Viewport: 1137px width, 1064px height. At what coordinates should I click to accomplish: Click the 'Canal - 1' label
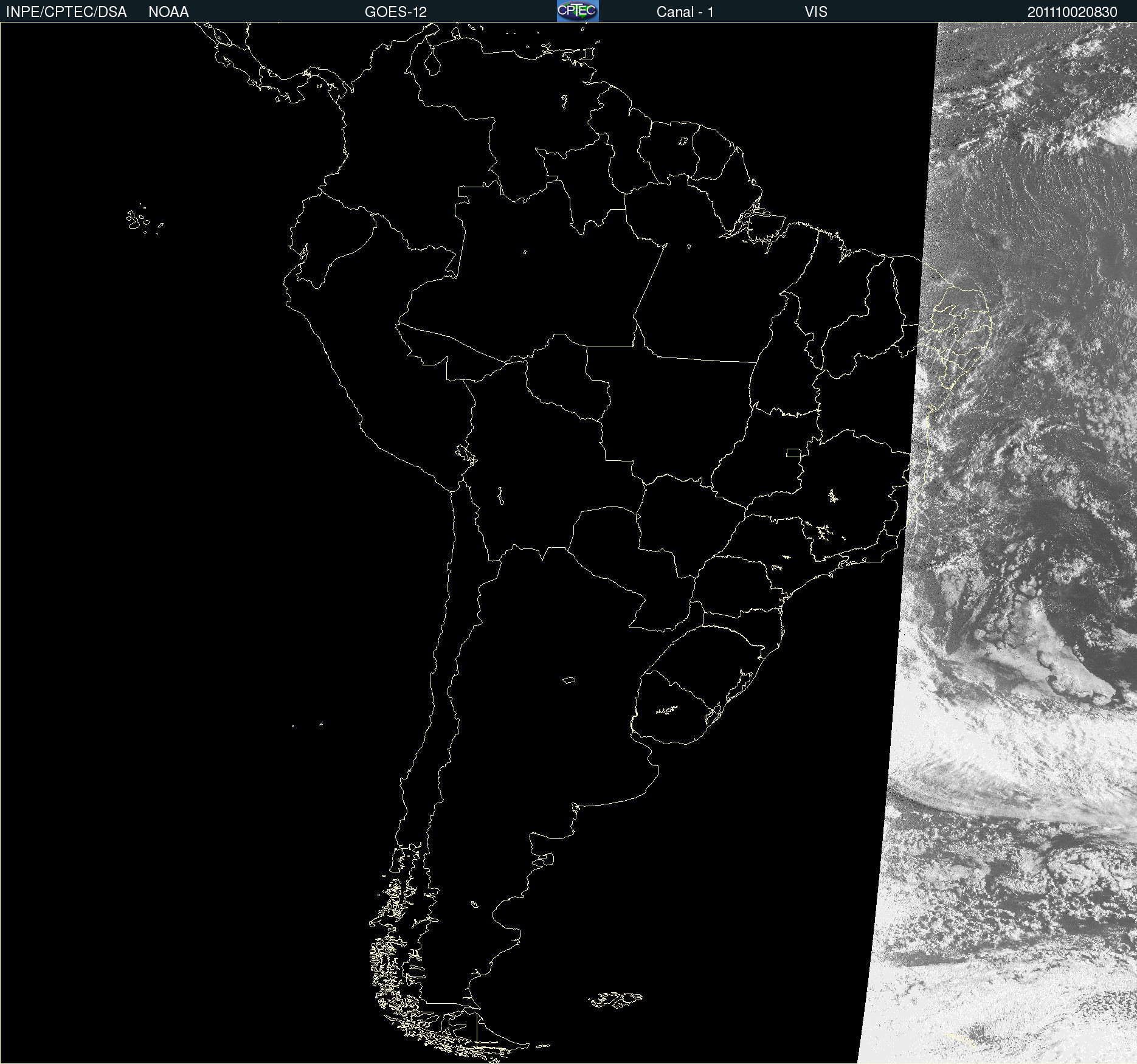pos(685,12)
